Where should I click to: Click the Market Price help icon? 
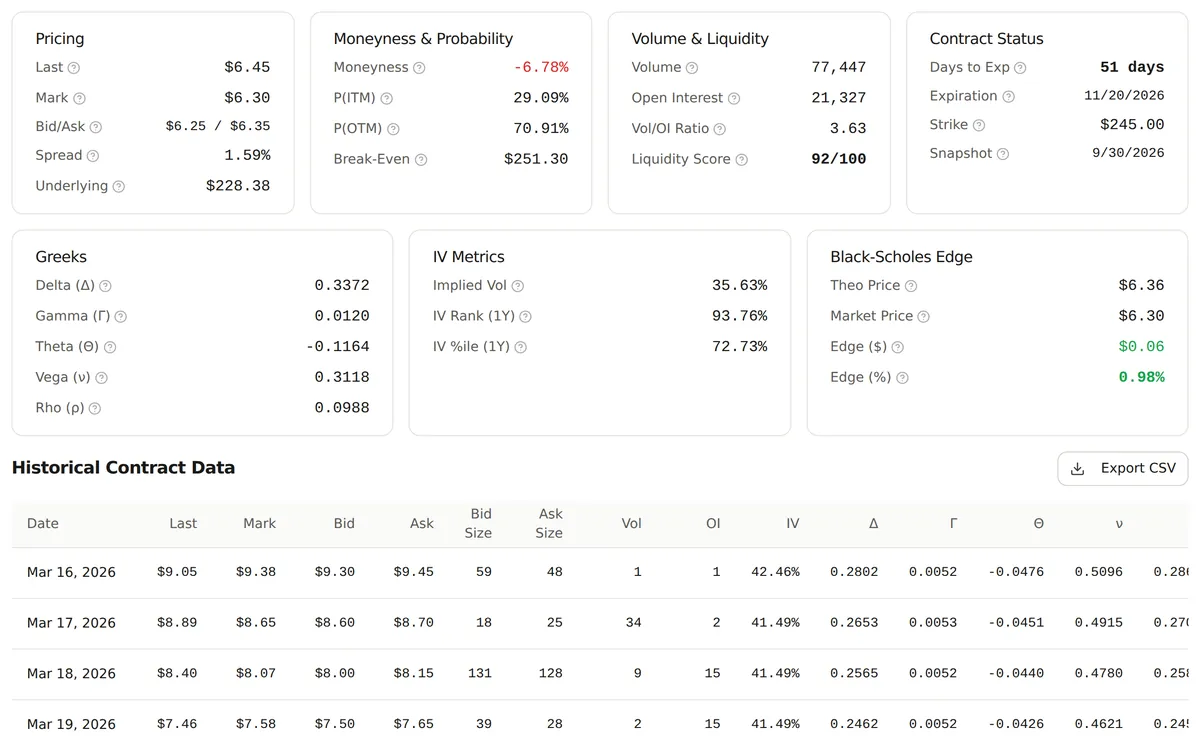point(924,317)
